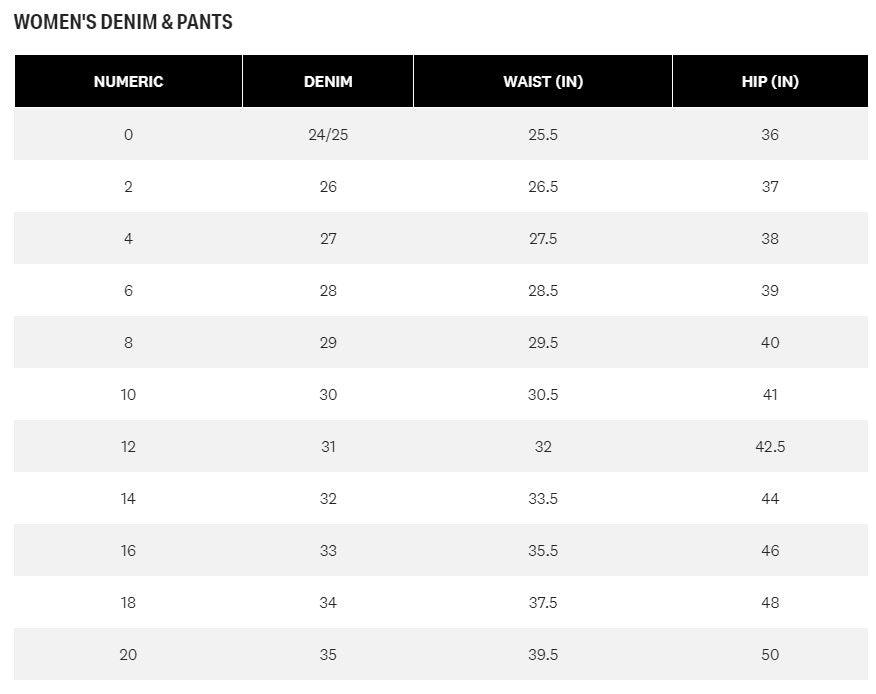The width and height of the screenshot is (876, 694).
Task: Click numeric size 0 cell
Action: [128, 135]
